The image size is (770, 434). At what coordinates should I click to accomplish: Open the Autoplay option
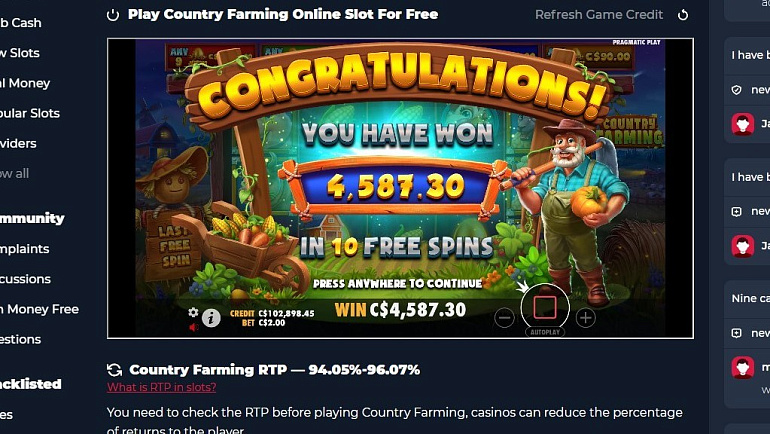pos(545,332)
